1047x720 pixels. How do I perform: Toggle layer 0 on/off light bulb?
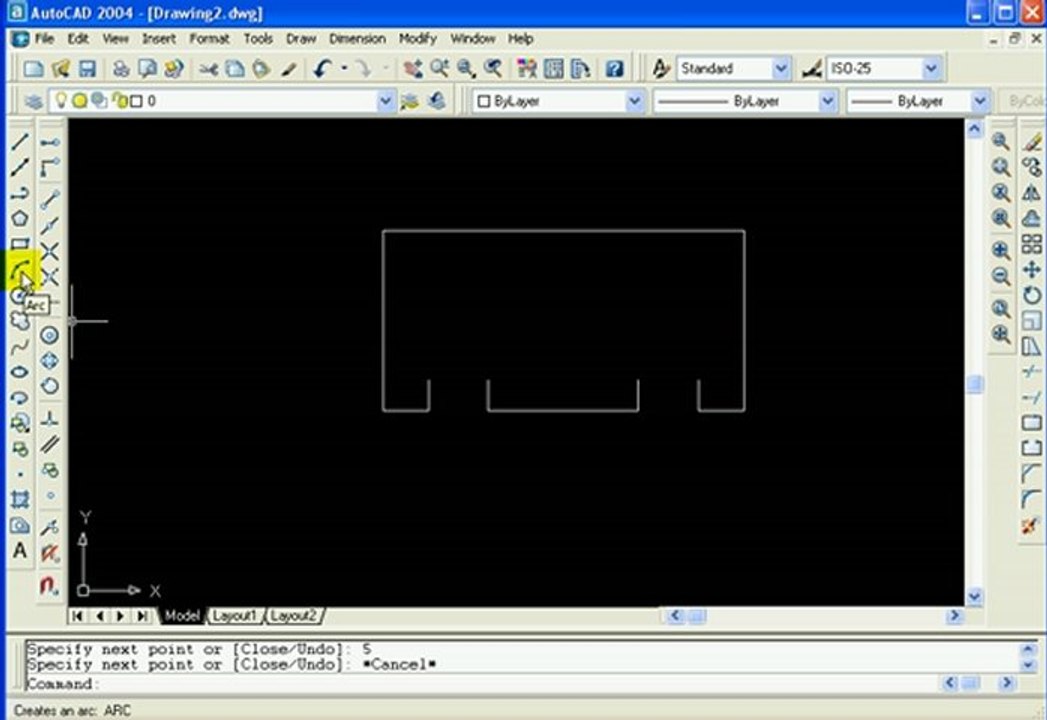pyautogui.click(x=61, y=101)
